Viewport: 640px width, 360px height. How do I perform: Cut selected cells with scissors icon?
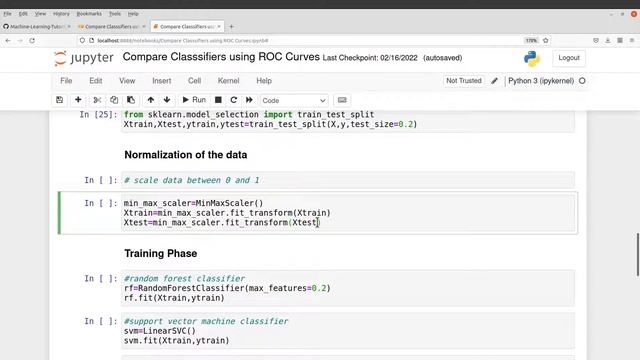(x=97, y=100)
